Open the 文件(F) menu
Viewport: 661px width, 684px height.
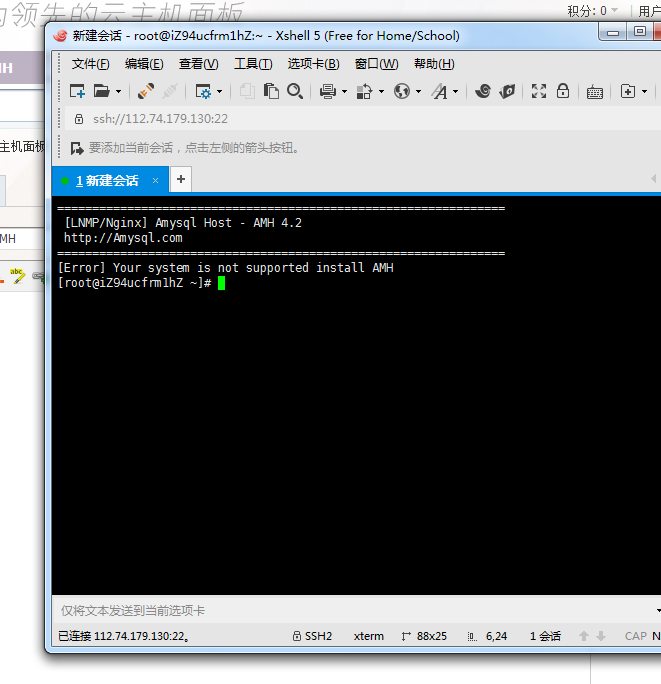pyautogui.click(x=90, y=64)
